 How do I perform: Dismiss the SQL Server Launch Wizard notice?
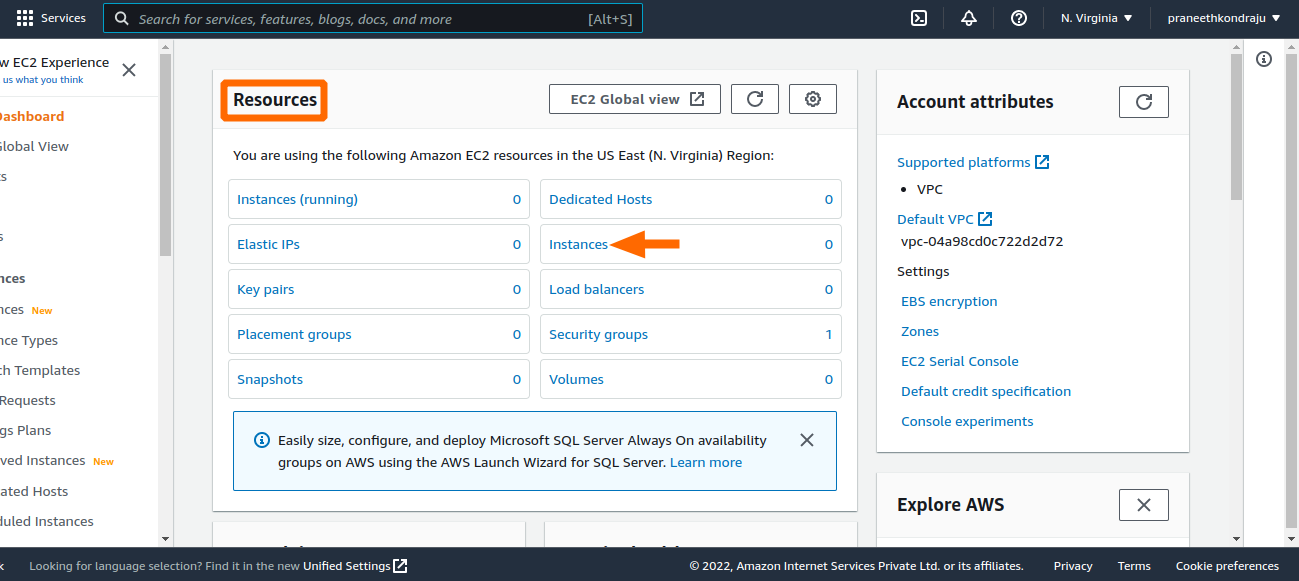[x=807, y=440]
